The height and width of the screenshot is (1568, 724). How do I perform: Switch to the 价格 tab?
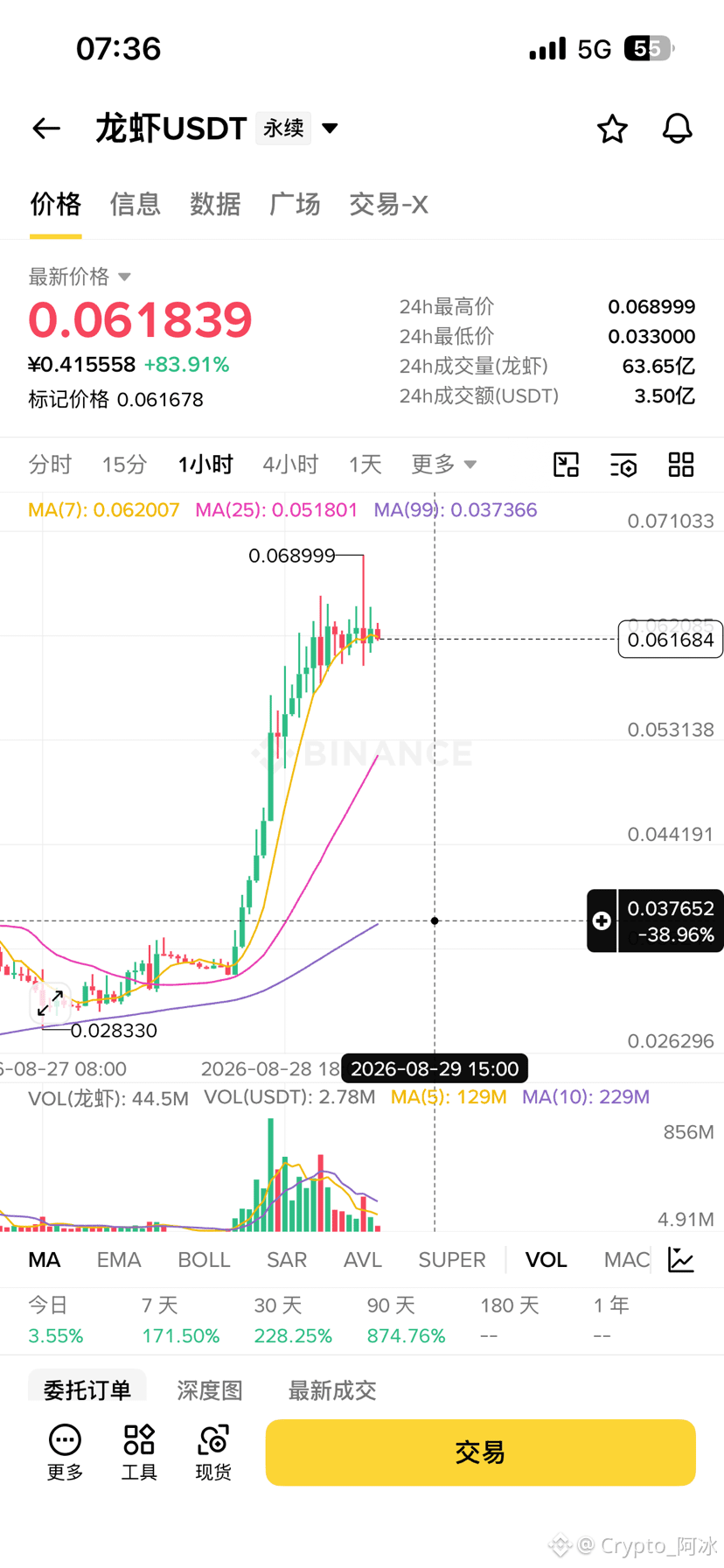pos(55,204)
